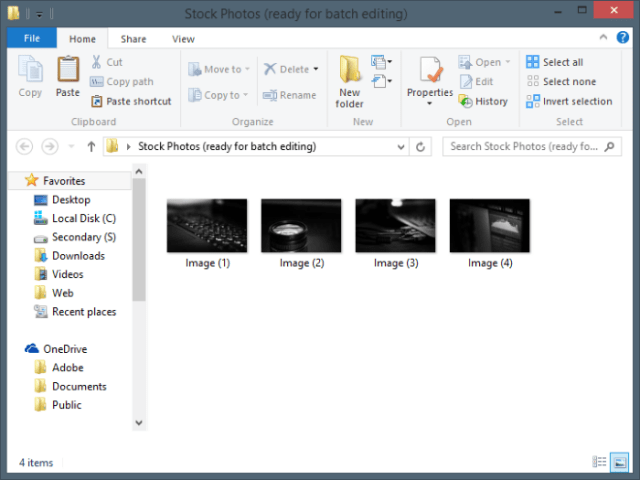Select the Image (4) chart thumbnail

point(490,225)
